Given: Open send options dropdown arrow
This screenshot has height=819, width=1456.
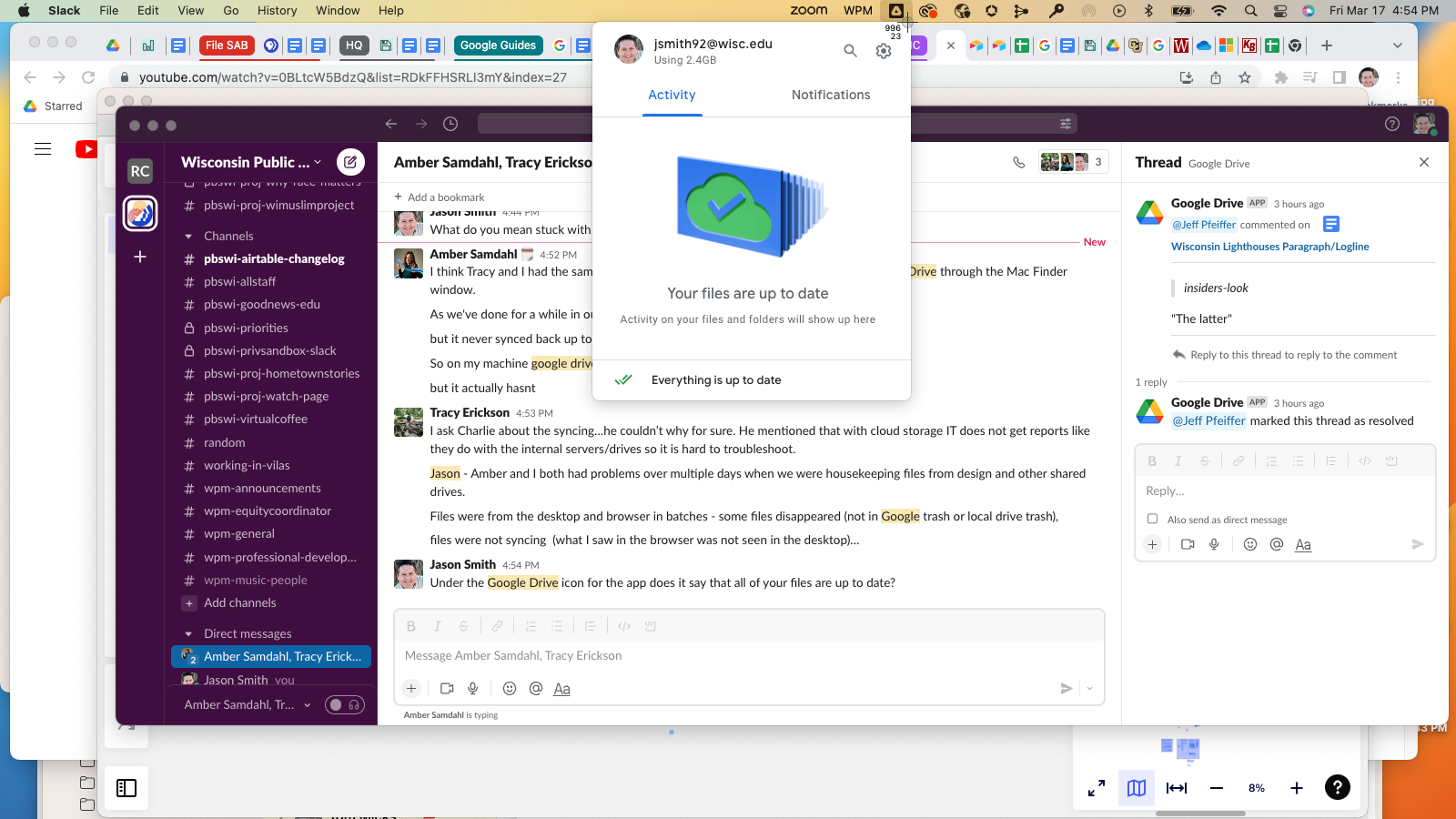Looking at the screenshot, I should [x=1089, y=689].
